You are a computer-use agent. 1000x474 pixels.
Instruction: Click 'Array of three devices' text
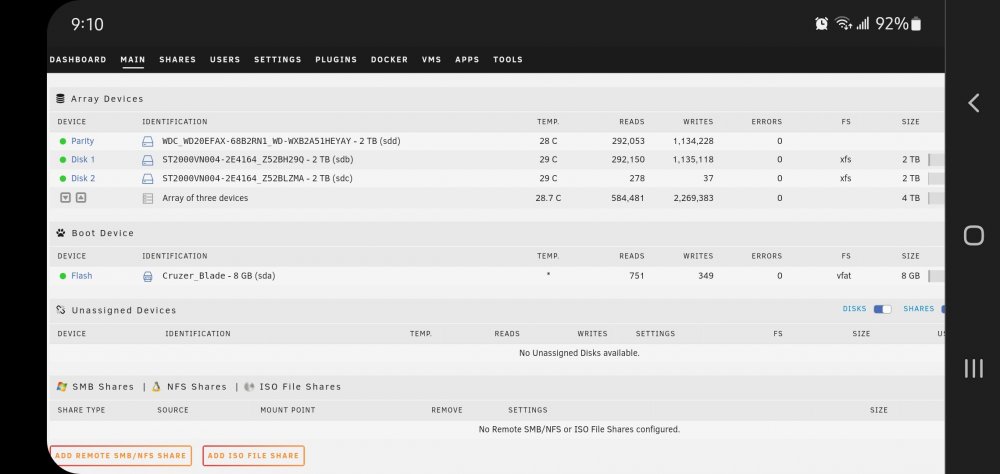(x=205, y=198)
